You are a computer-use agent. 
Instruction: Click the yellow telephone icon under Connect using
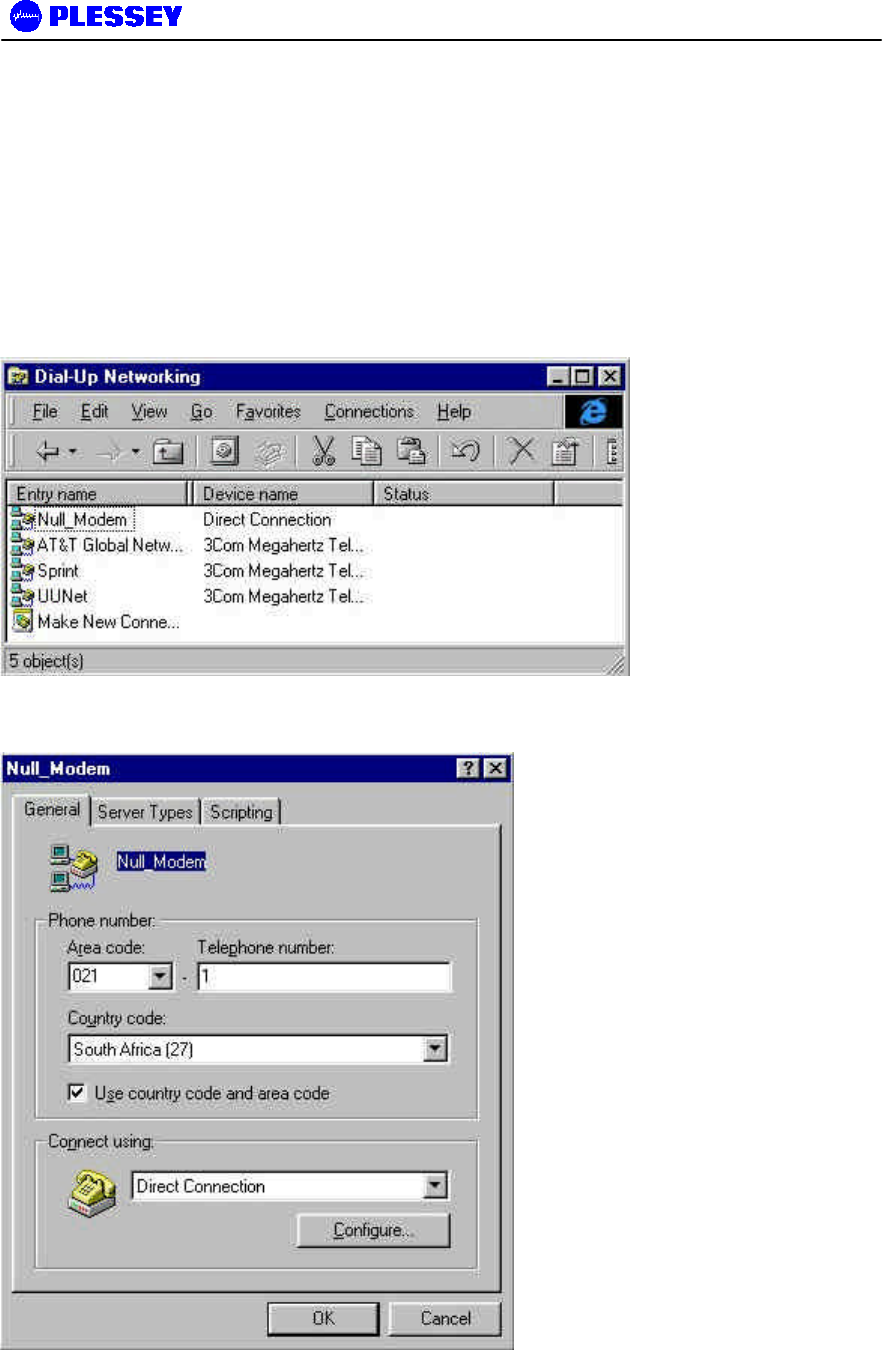[x=92, y=1193]
